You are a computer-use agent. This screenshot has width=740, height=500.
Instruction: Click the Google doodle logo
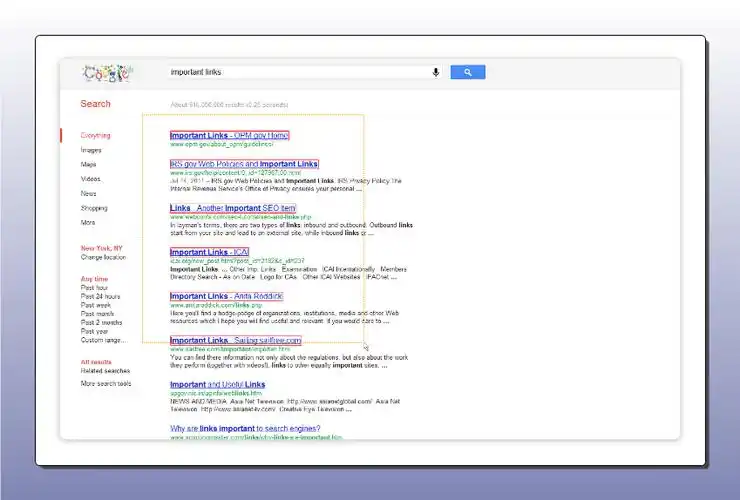point(106,73)
